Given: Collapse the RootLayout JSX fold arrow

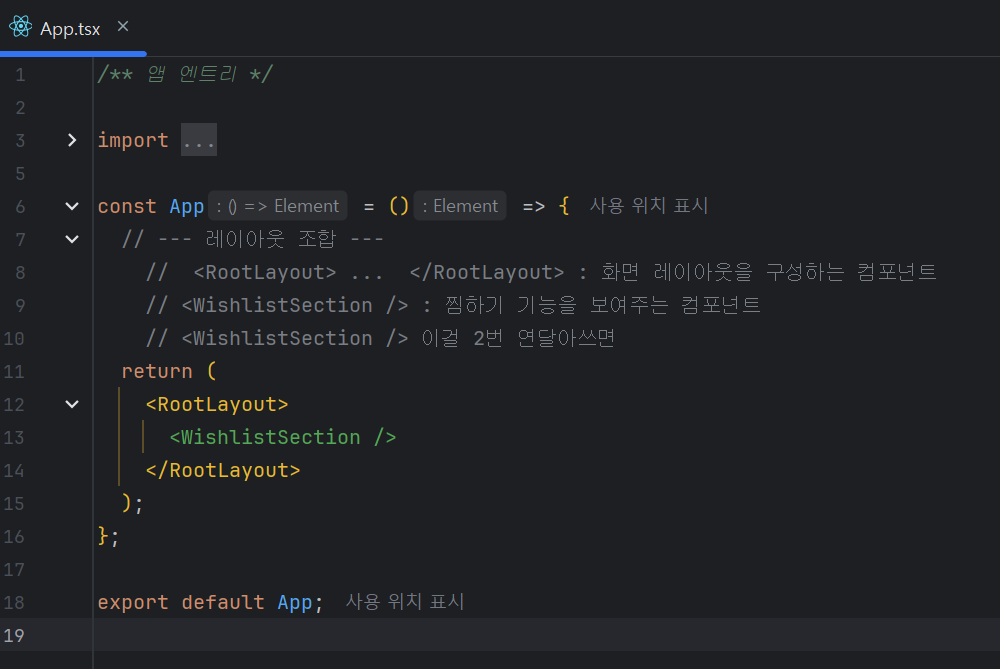Looking at the screenshot, I should tap(72, 404).
